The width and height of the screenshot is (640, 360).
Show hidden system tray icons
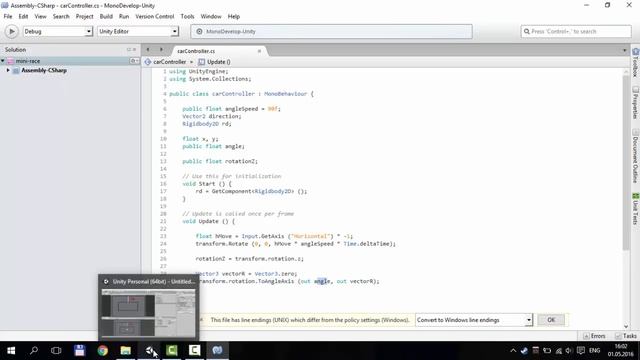[x=513, y=351]
